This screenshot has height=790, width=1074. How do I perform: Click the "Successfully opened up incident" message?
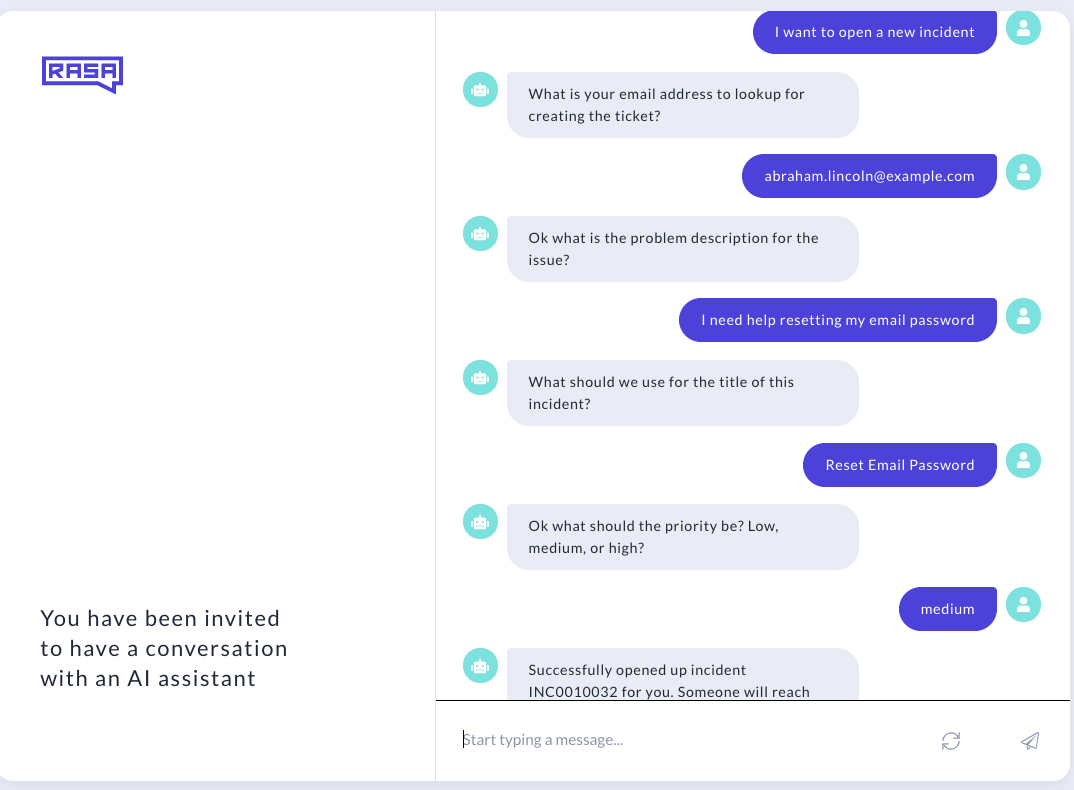click(x=682, y=680)
